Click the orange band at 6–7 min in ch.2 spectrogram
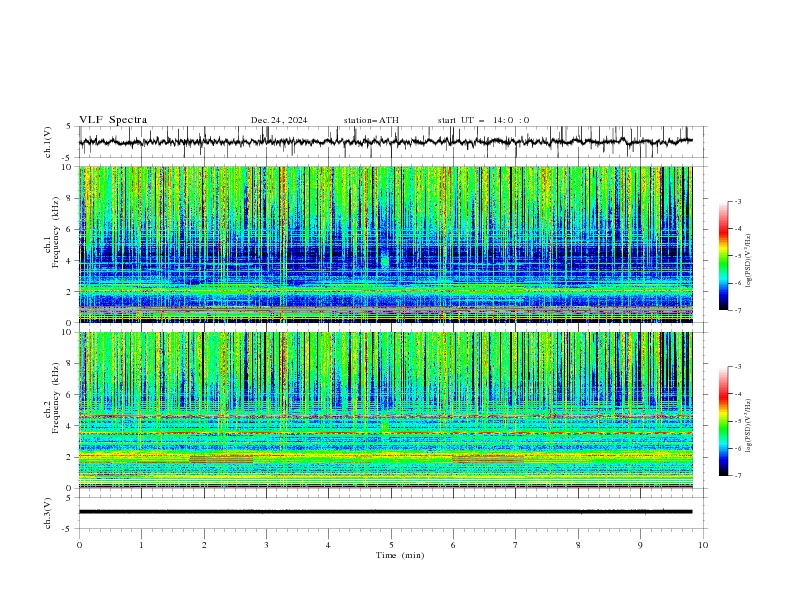This screenshot has width=792, height=612. [x=487, y=460]
